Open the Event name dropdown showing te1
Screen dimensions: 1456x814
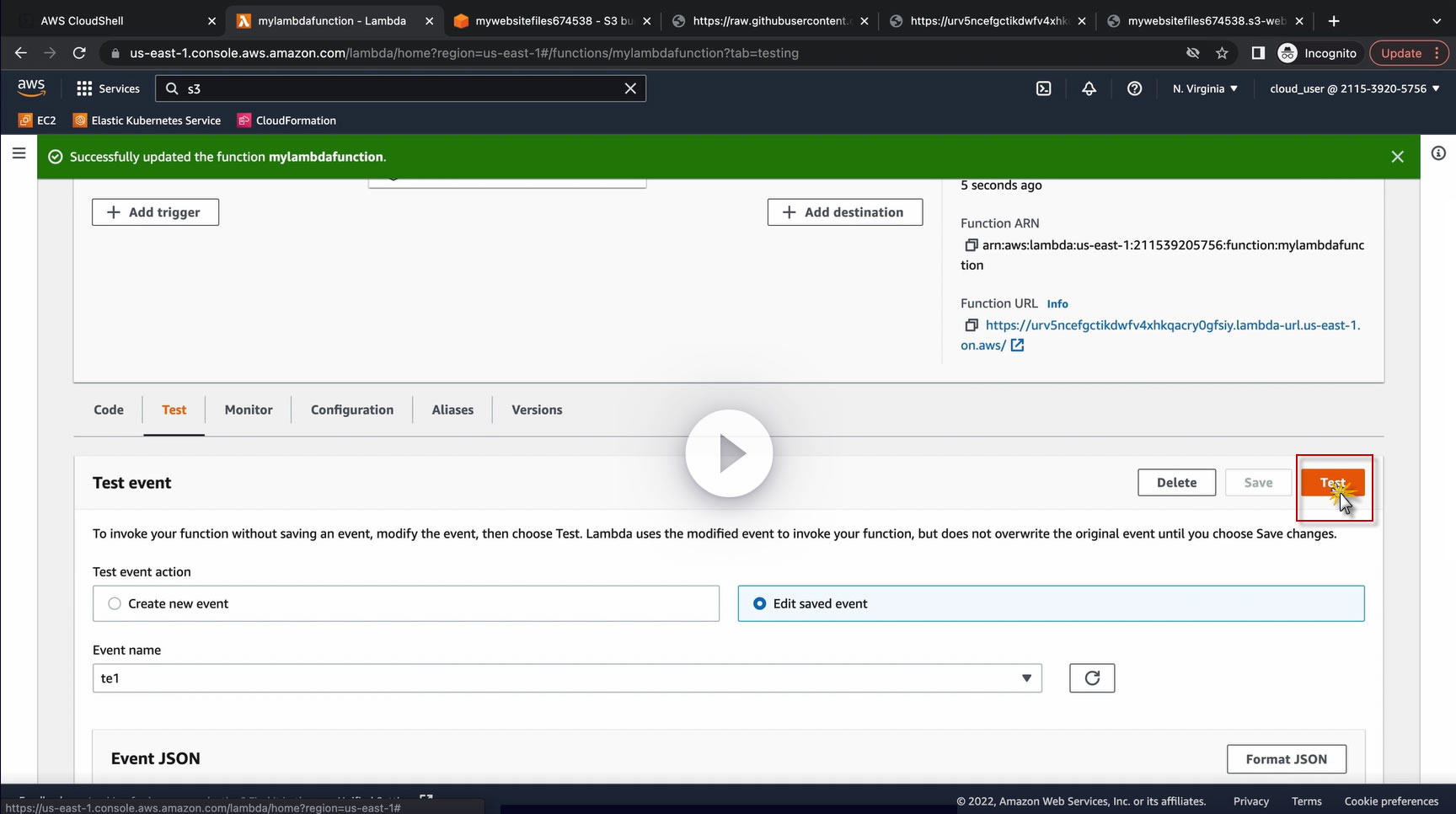(567, 678)
